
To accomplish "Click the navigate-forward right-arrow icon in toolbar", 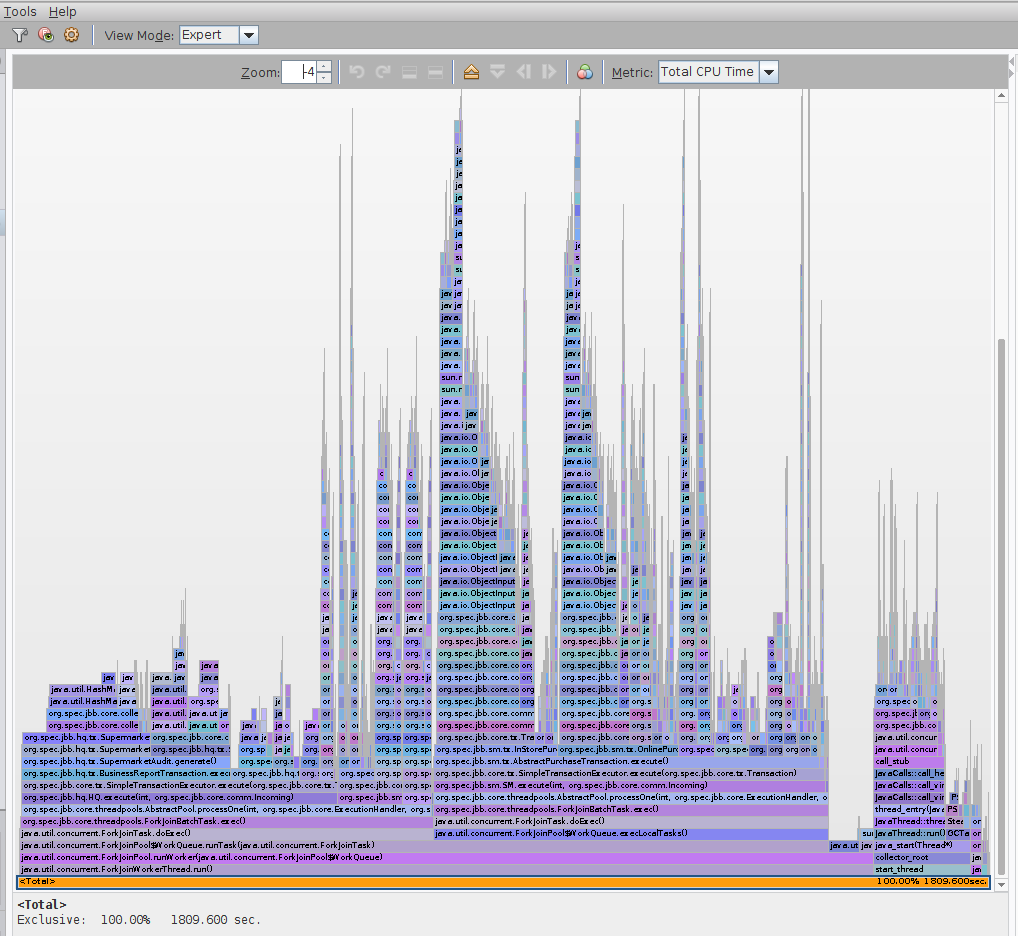I will coord(548,71).
